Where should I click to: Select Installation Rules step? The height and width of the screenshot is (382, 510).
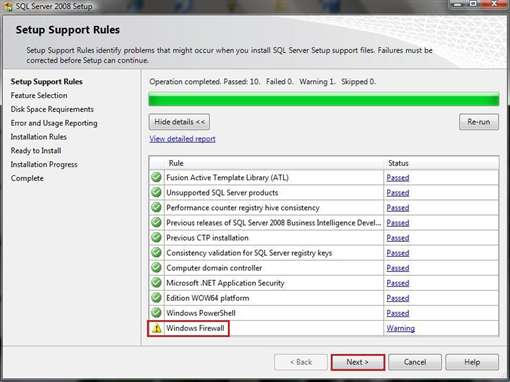pos(38,137)
